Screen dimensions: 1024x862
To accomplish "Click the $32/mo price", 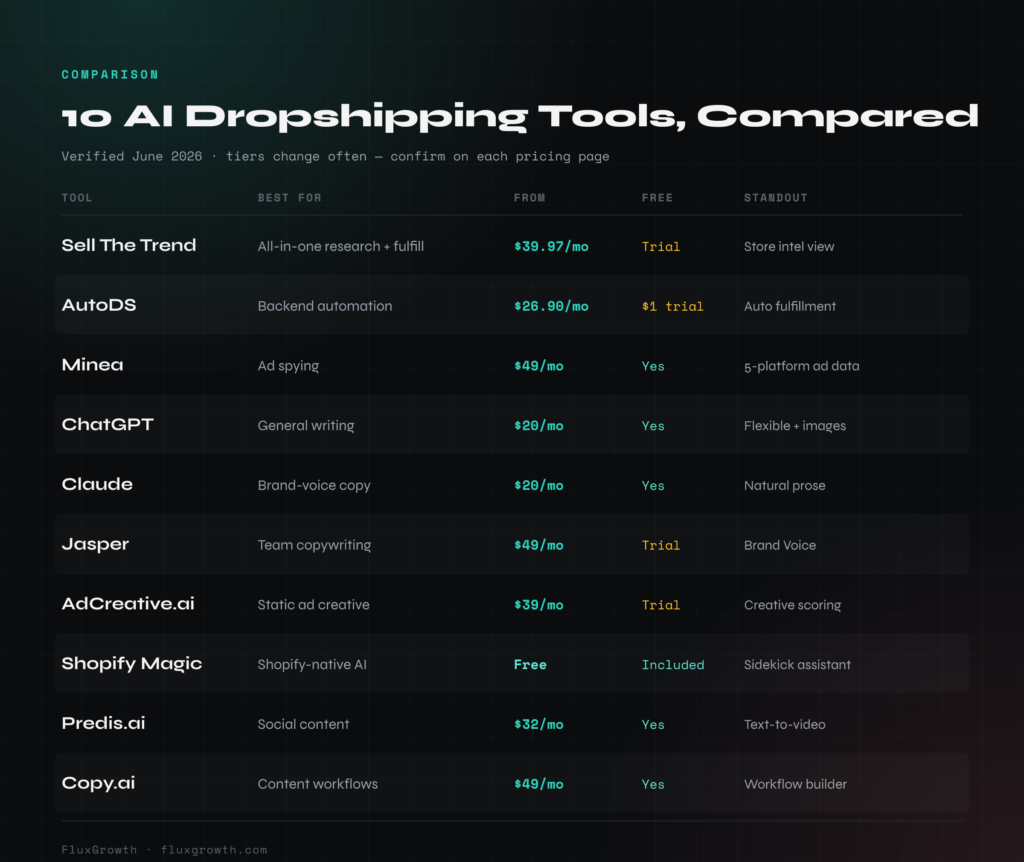I will tap(539, 725).
